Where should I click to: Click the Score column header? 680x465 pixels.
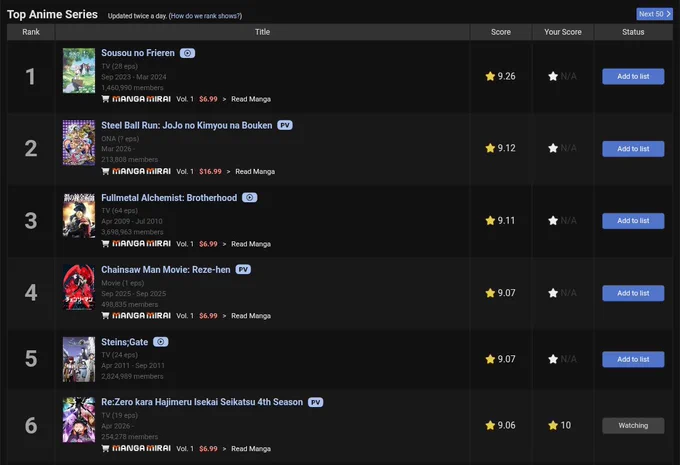pos(501,32)
